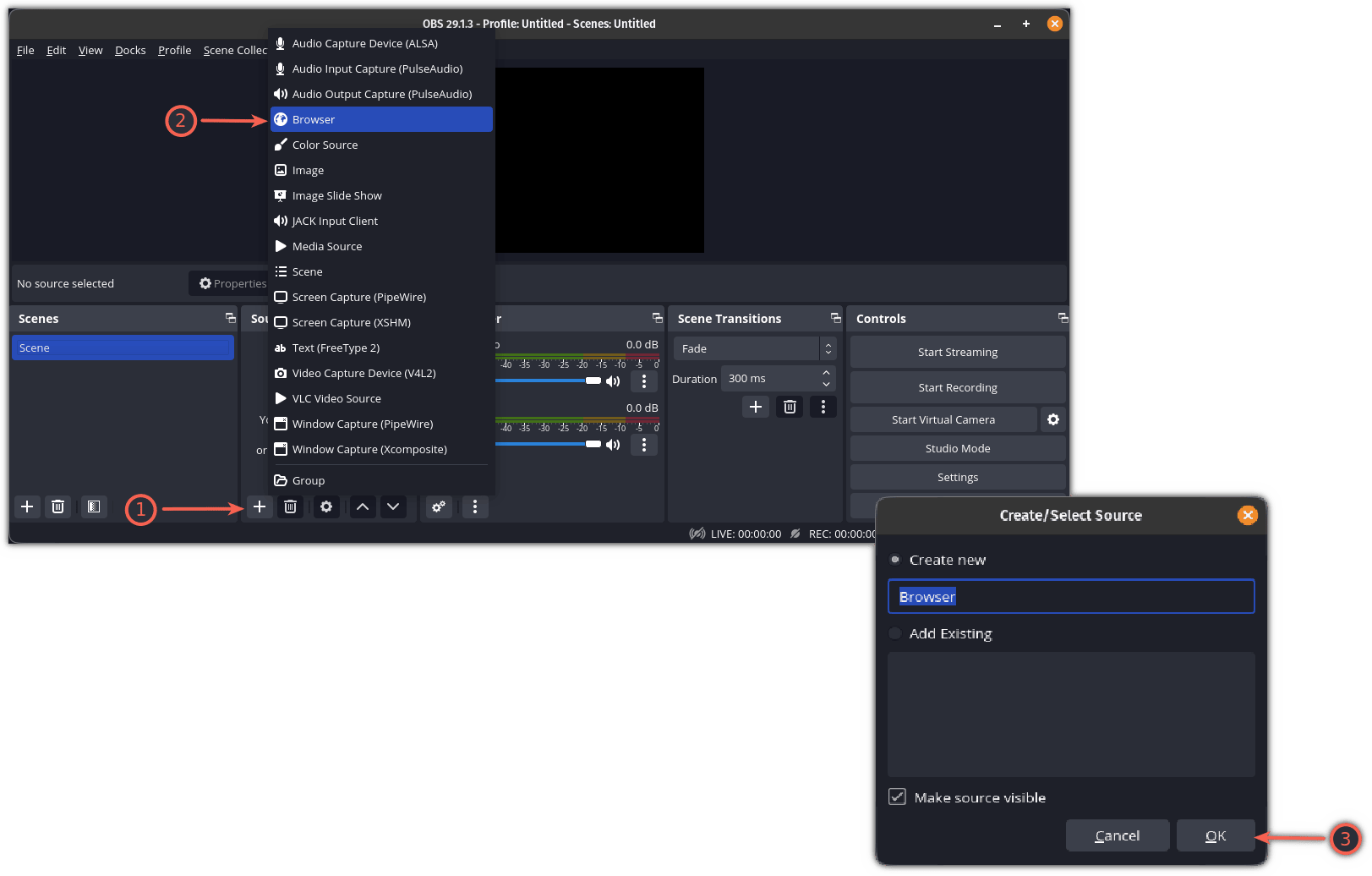Click the source name input field
The height and width of the screenshot is (876, 1372).
(1071, 596)
